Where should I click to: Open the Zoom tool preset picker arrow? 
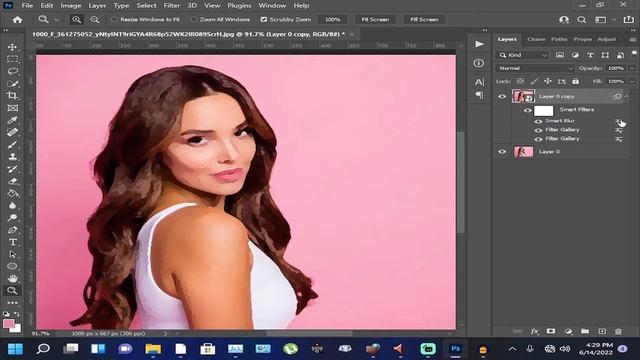56,20
